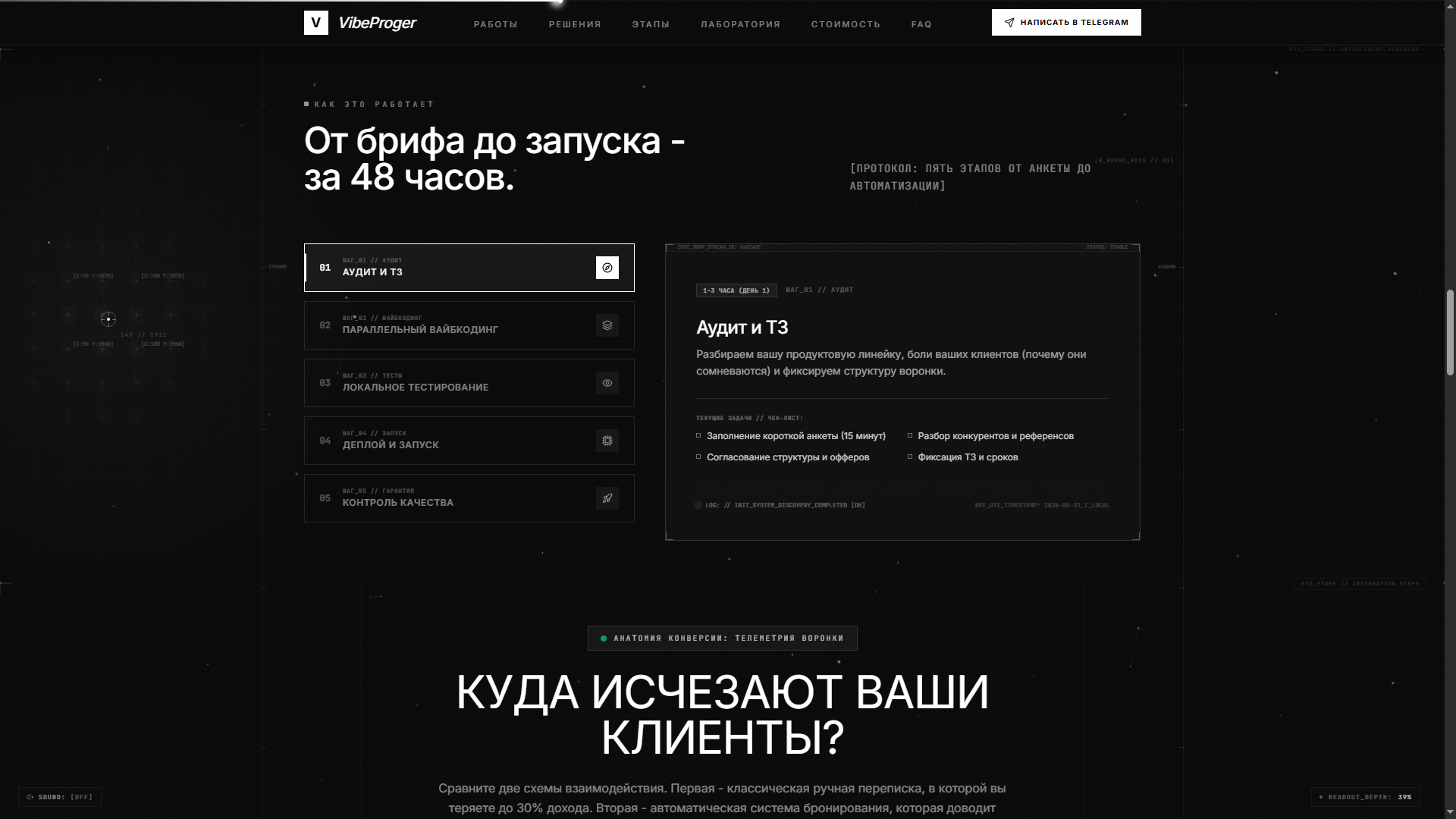Select step 04 Деплой и запуск

click(x=469, y=441)
